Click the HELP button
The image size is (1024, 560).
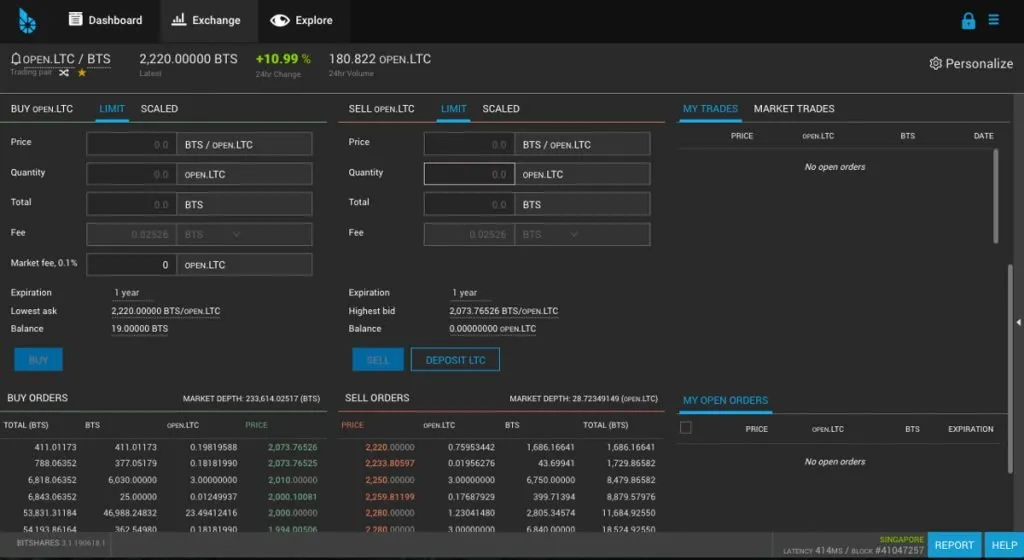pyautogui.click(x=1004, y=545)
